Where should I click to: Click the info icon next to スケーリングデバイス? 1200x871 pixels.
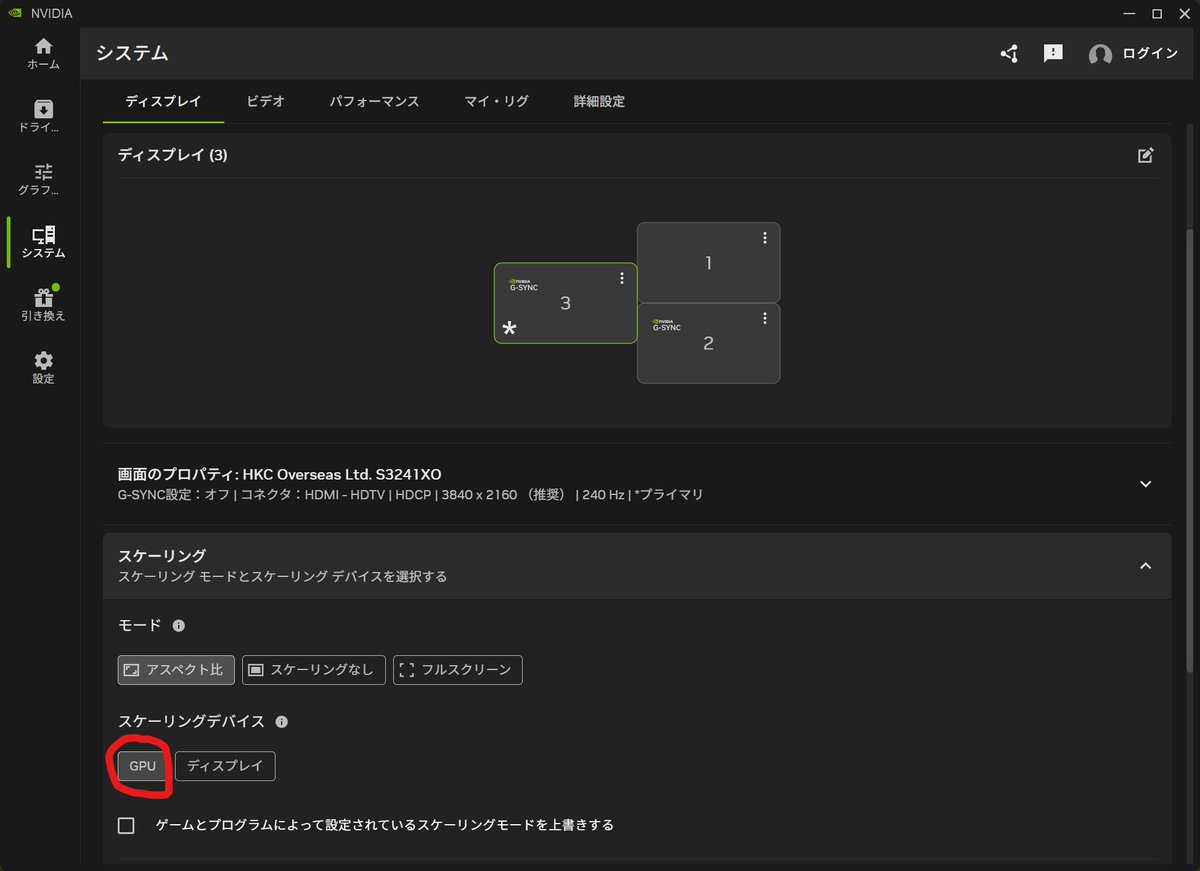point(282,721)
